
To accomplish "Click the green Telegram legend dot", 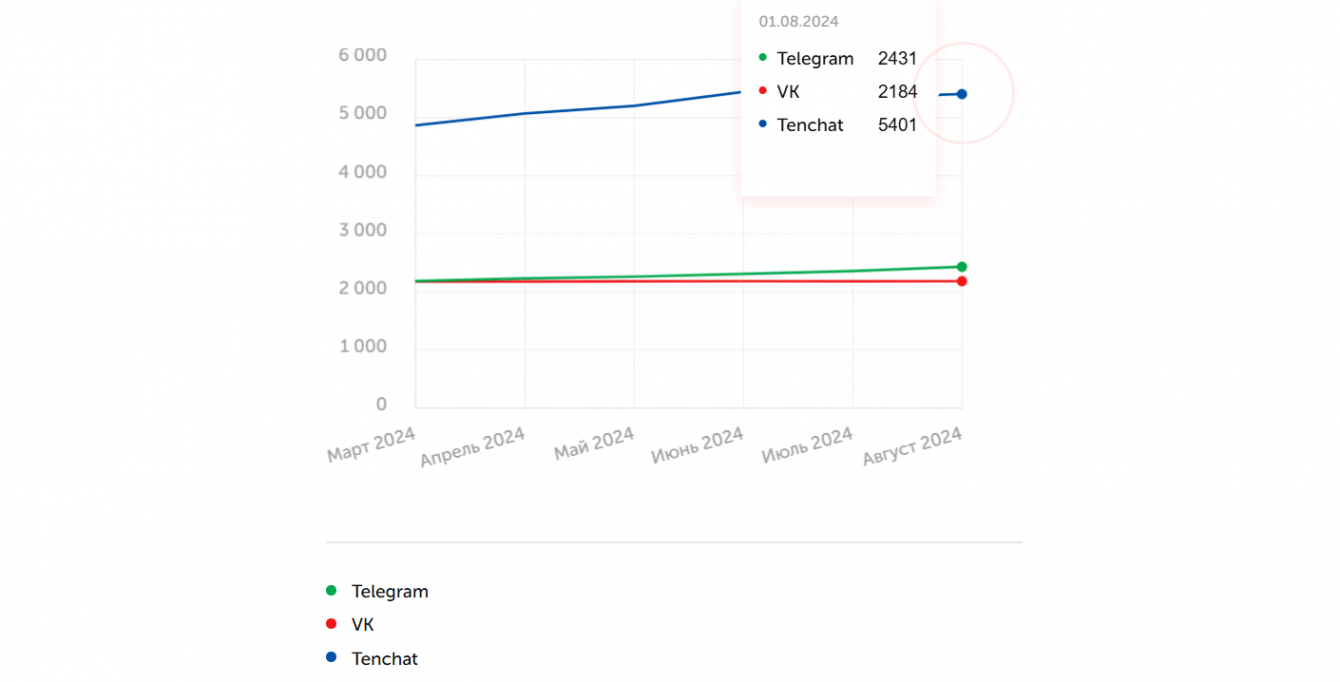I will pos(331,590).
